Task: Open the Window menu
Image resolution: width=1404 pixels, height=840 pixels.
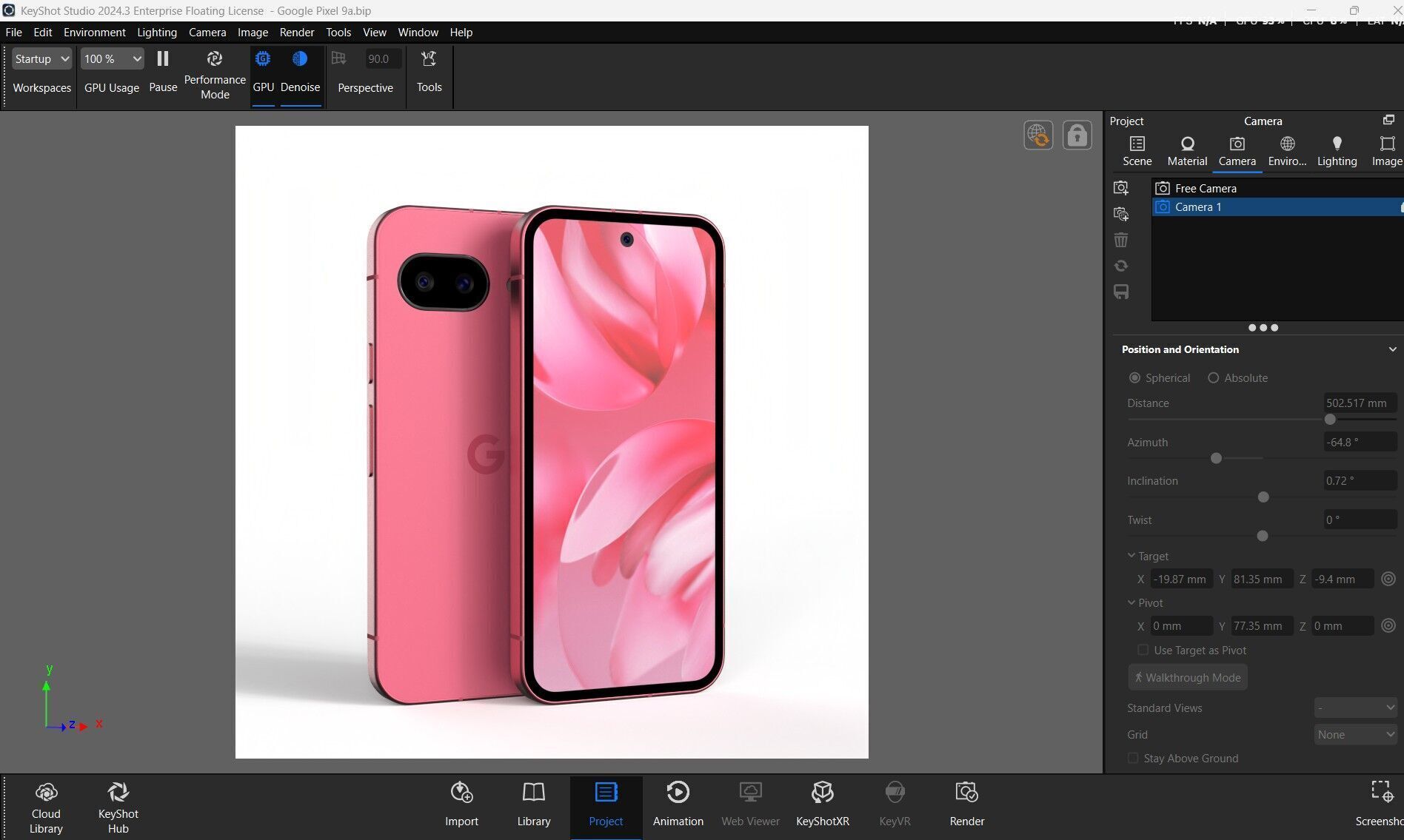Action: pyautogui.click(x=418, y=33)
